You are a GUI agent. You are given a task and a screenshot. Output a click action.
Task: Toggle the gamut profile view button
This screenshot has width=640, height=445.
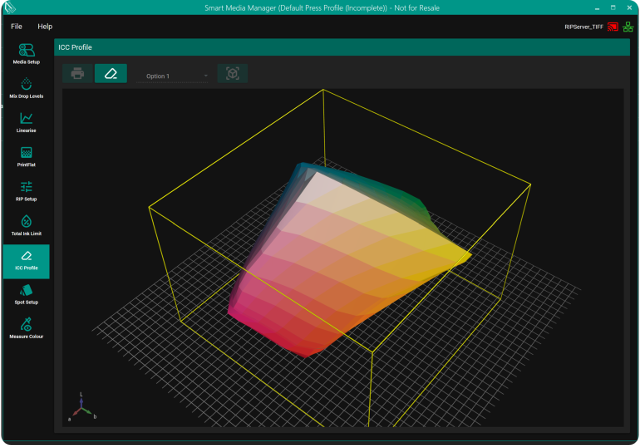[x=110, y=74]
